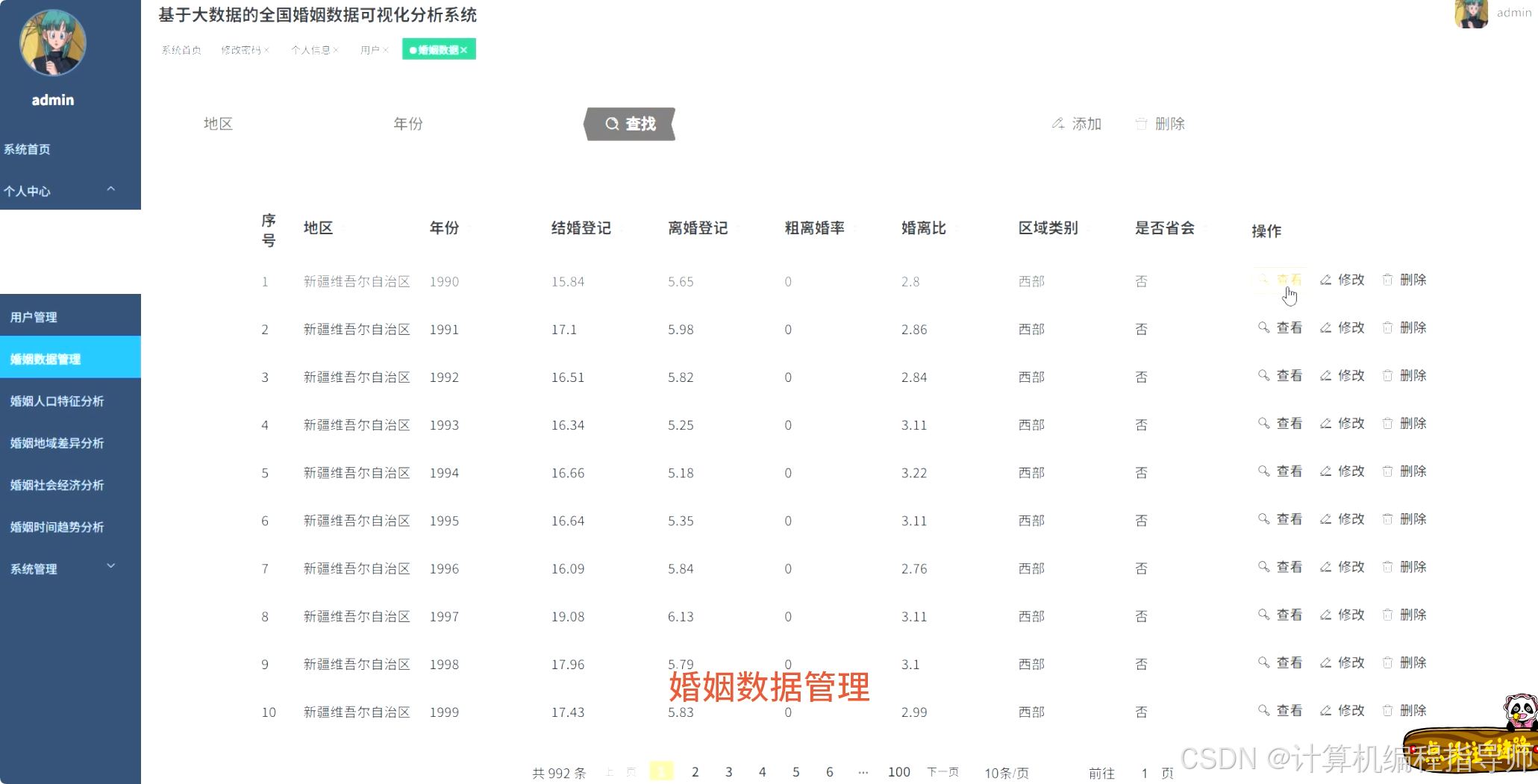1538x784 pixels.
Task: Go to pagination page 6
Action: [829, 772]
